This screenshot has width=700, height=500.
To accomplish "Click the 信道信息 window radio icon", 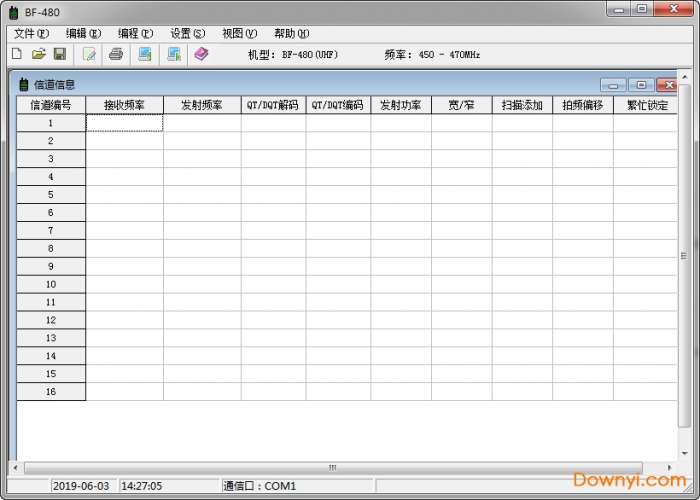I will 24,84.
